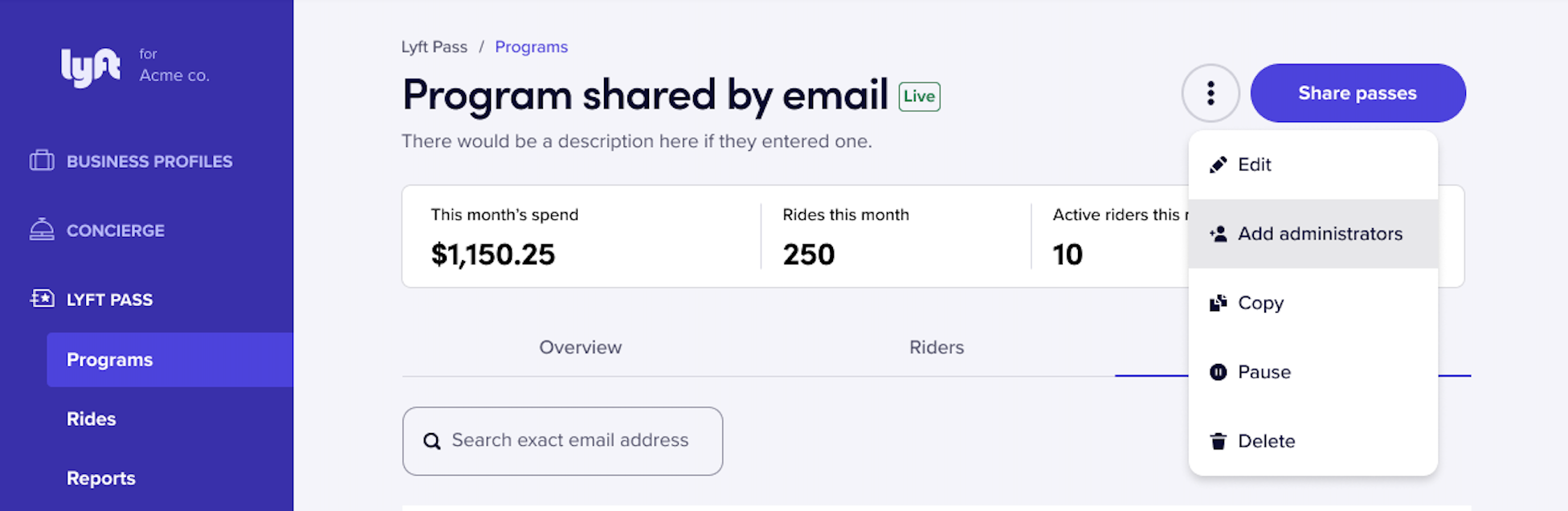The width and height of the screenshot is (1568, 511).
Task: Click the Concierge bell icon
Action: click(41, 230)
